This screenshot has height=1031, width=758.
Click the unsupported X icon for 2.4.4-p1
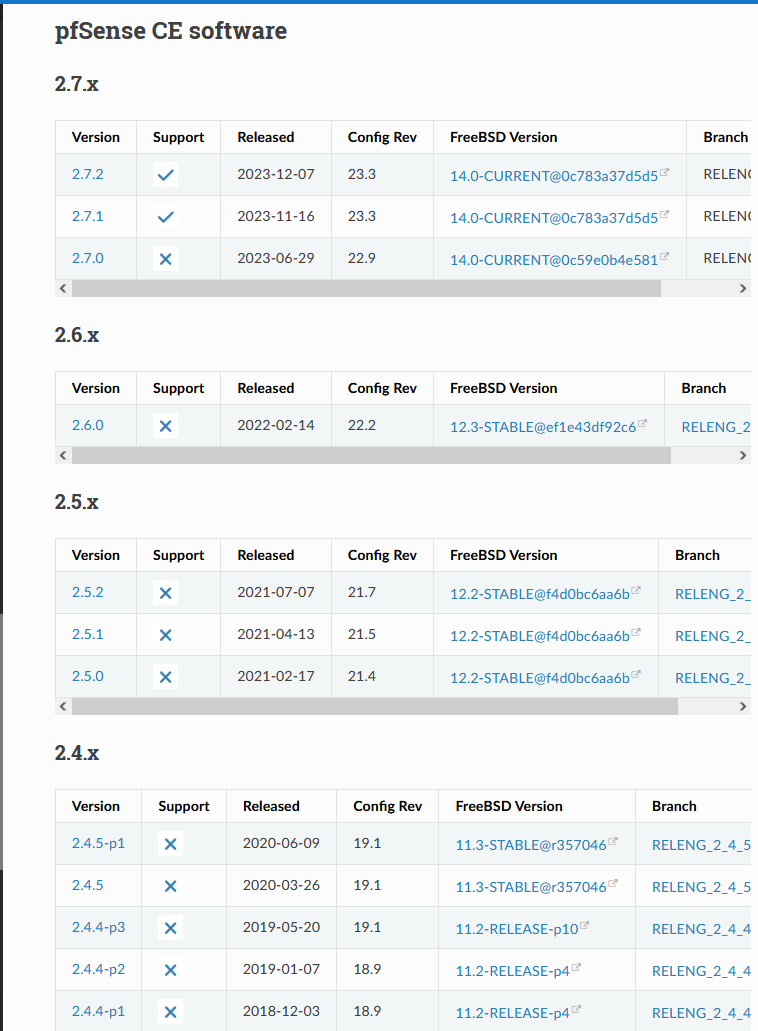171,1013
